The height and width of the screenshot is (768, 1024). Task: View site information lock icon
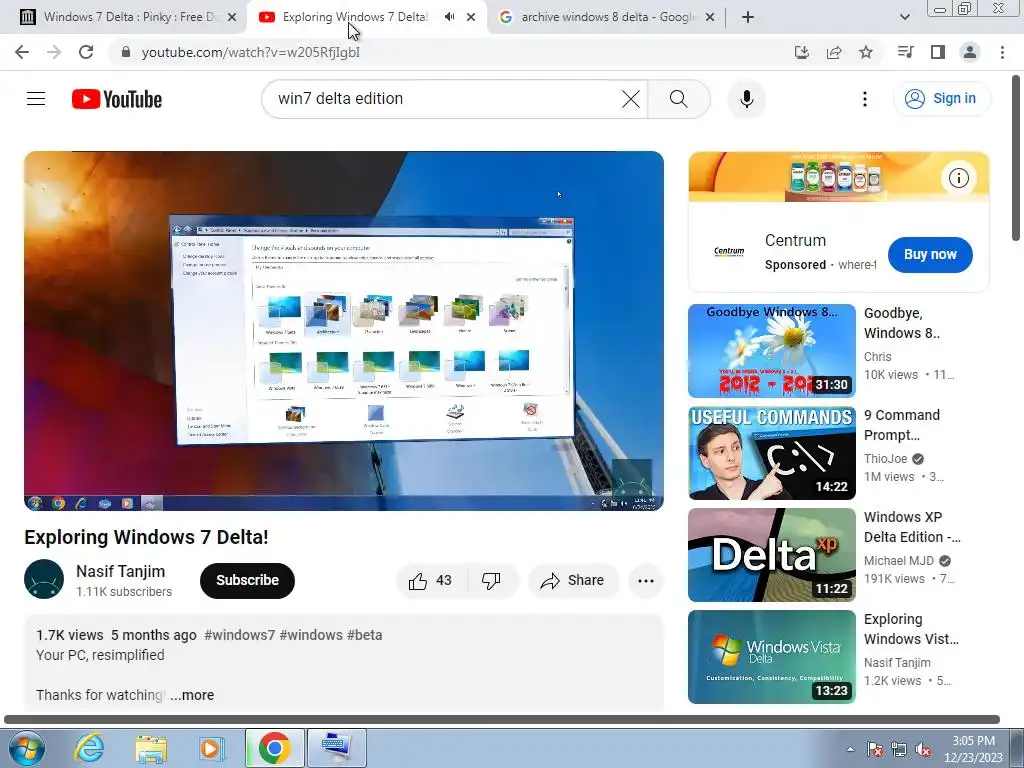(126, 52)
